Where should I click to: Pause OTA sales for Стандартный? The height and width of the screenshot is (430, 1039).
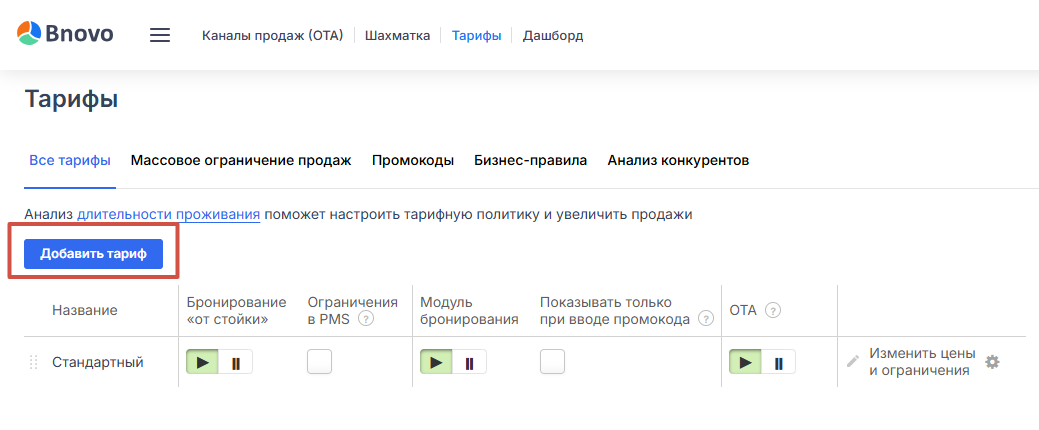(778, 362)
